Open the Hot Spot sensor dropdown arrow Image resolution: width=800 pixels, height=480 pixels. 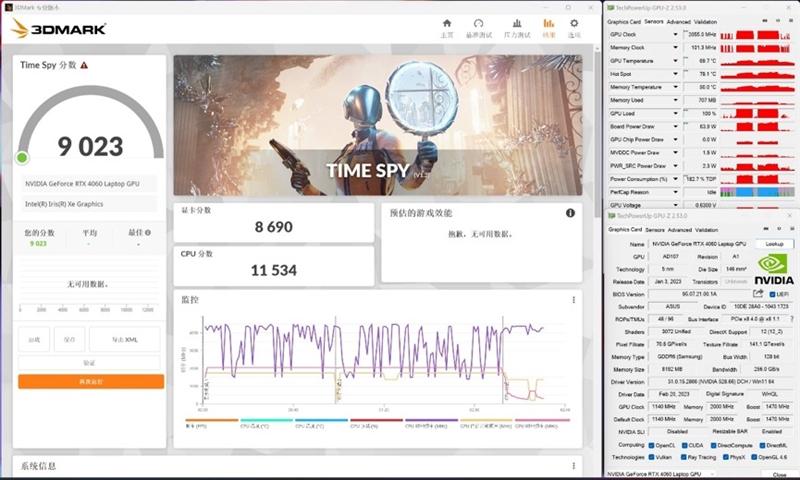pos(676,74)
